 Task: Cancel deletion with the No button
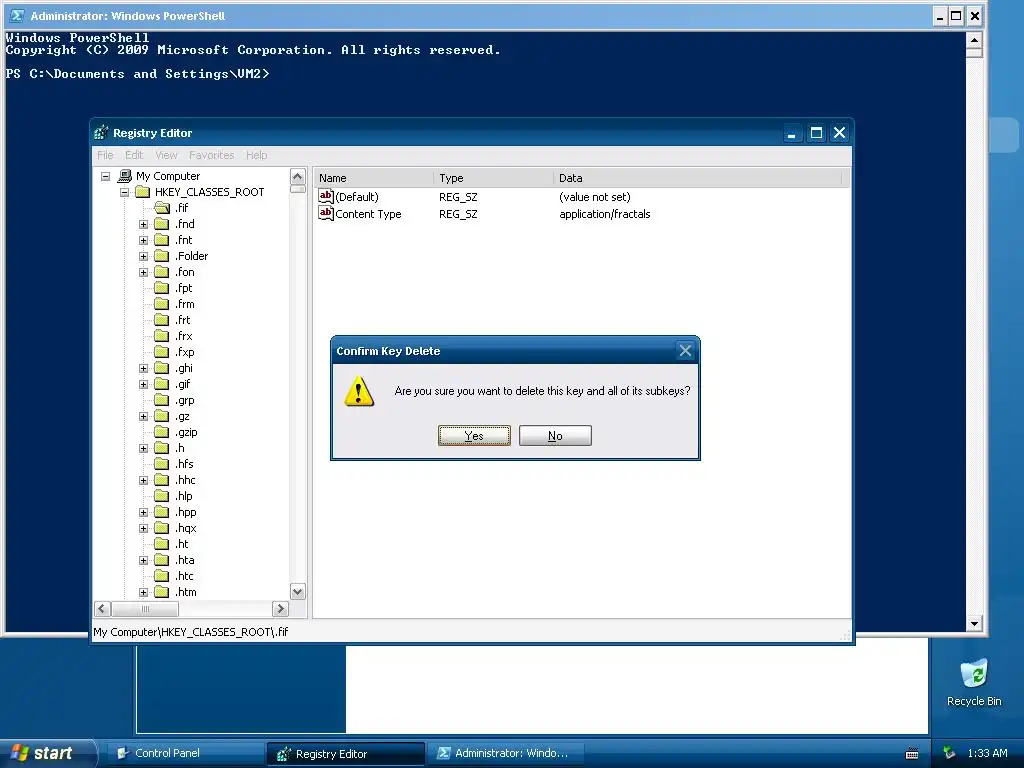(x=555, y=436)
